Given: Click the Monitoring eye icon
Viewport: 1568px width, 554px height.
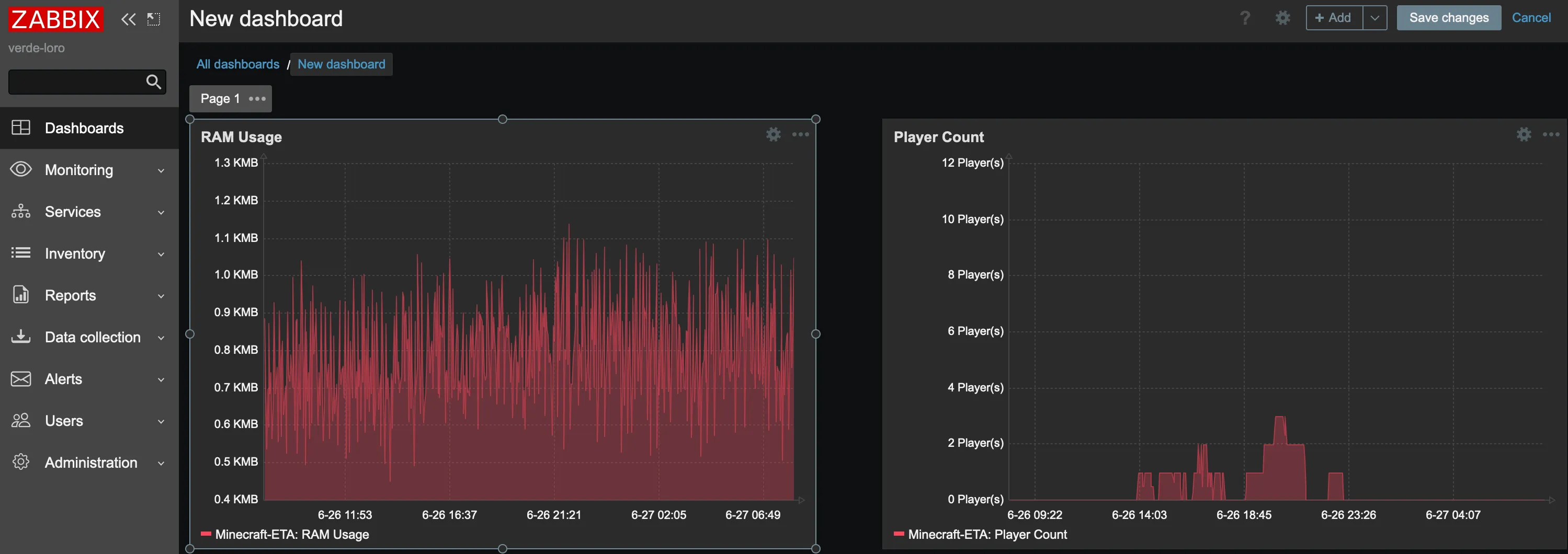Looking at the screenshot, I should (x=21, y=169).
